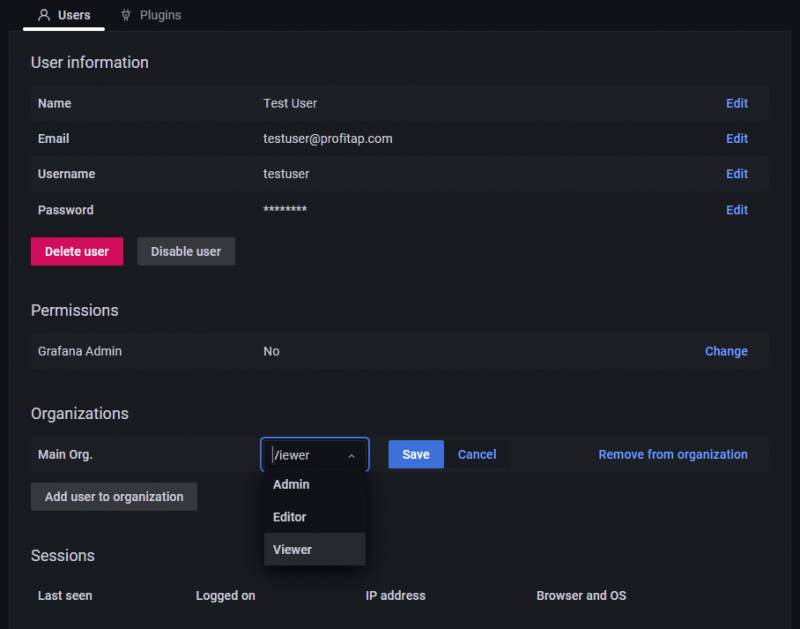Click Add user to organization button
This screenshot has height=629, width=800.
pos(114,497)
